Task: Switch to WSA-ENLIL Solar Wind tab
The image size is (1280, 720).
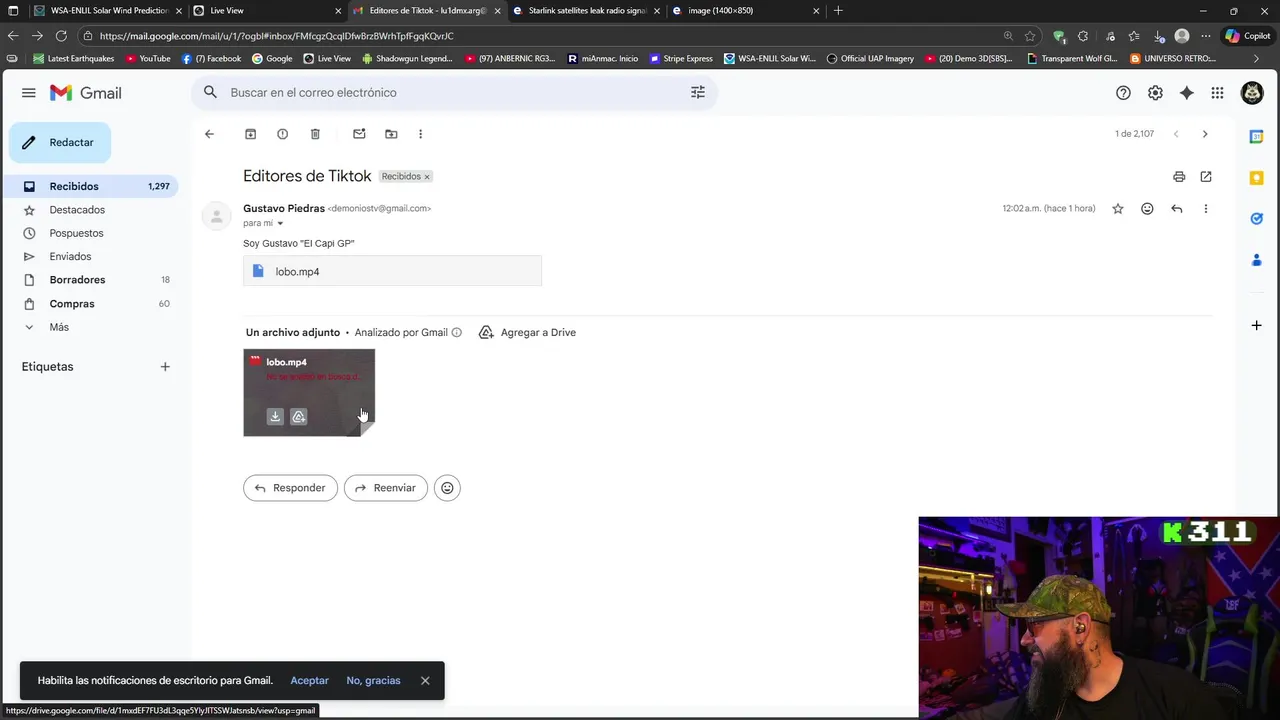Action: tap(107, 11)
